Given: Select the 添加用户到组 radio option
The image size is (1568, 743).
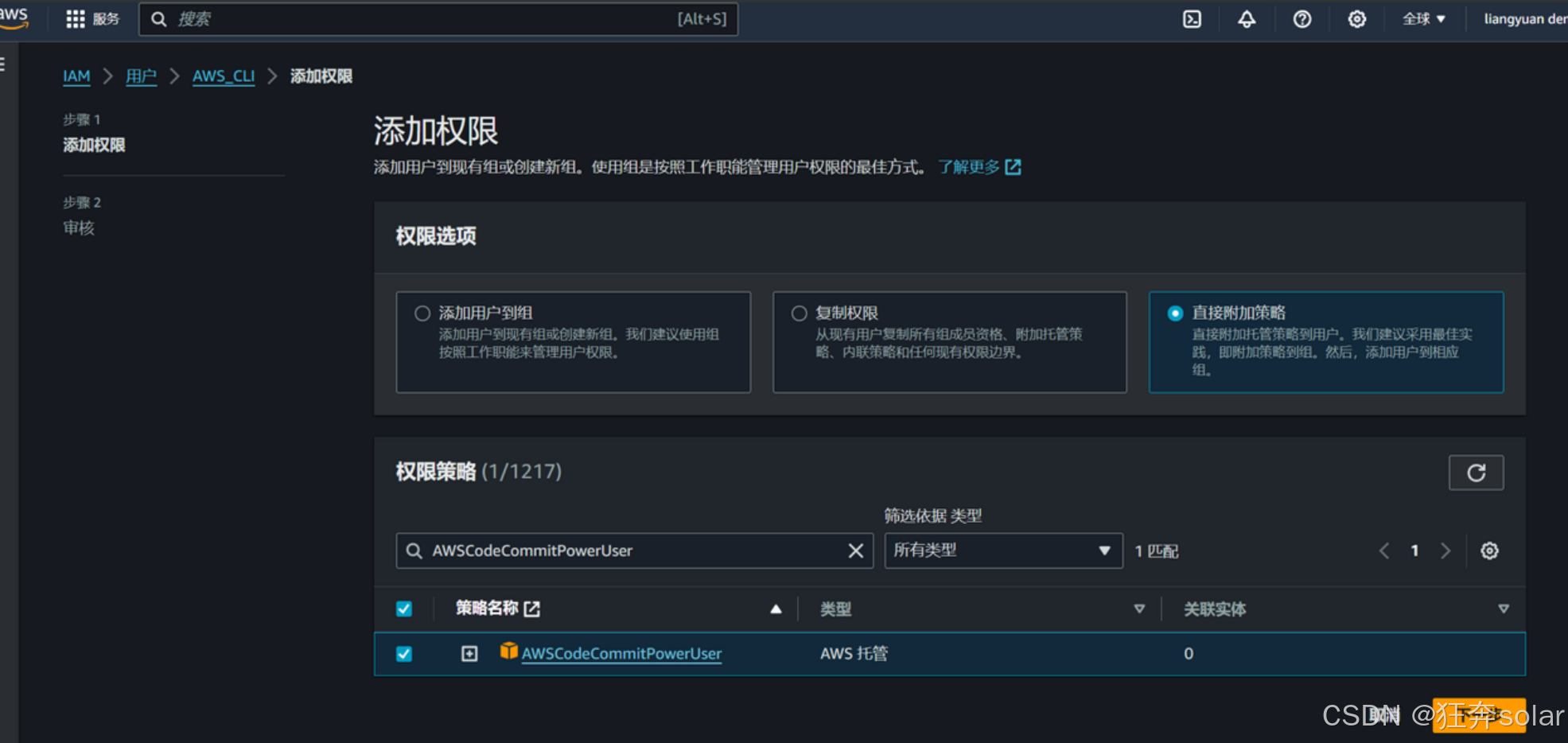Looking at the screenshot, I should point(422,313).
